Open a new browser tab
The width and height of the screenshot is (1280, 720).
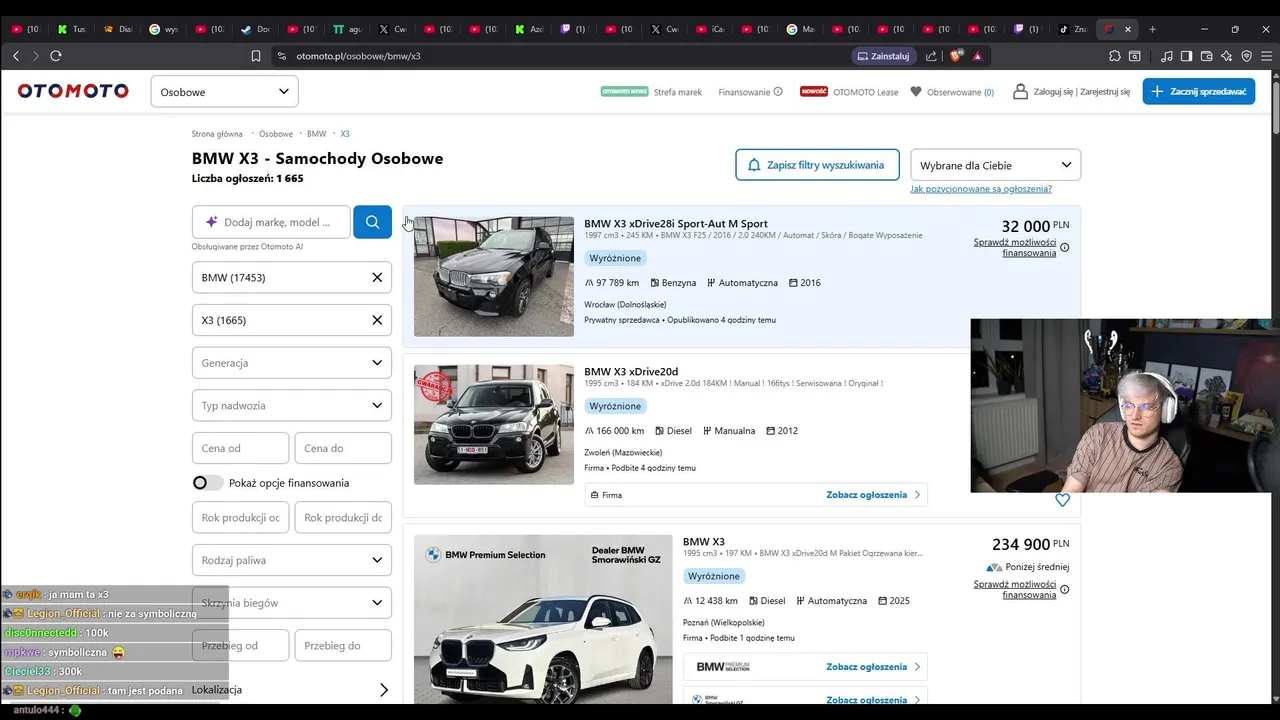[x=1152, y=29]
